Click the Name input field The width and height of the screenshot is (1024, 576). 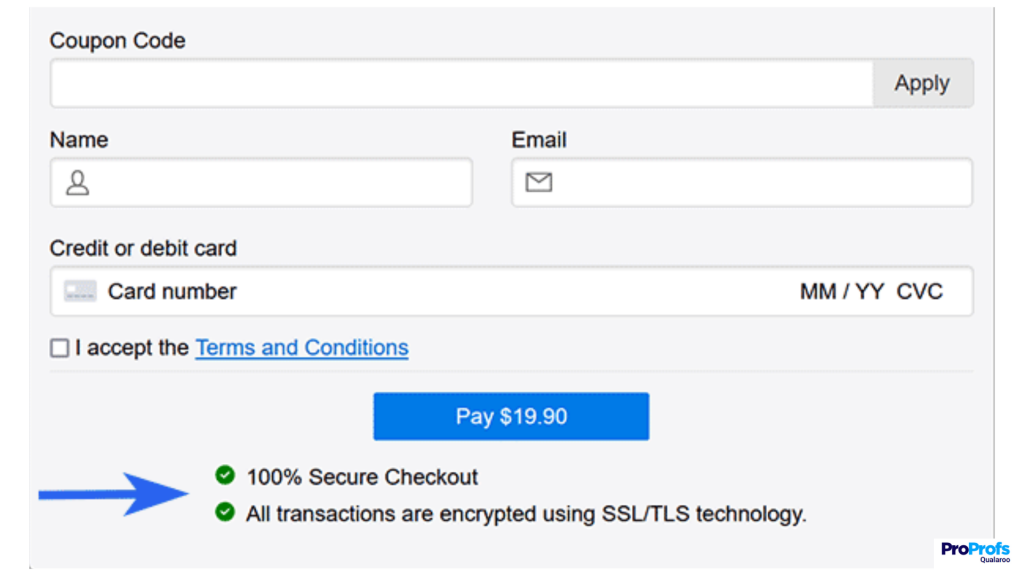tap(260, 181)
